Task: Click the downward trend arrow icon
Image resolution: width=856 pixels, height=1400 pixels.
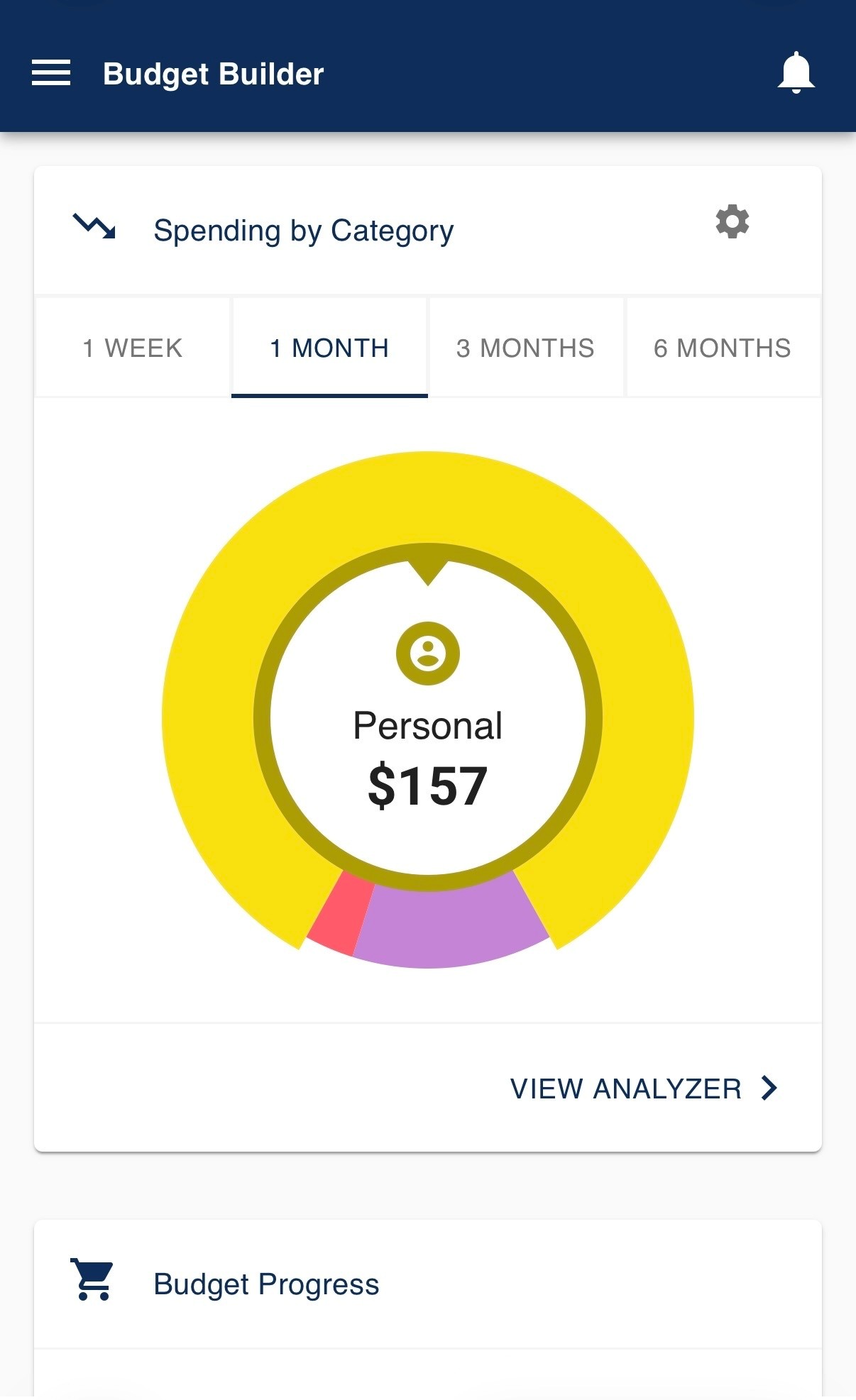Action: pos(94,226)
